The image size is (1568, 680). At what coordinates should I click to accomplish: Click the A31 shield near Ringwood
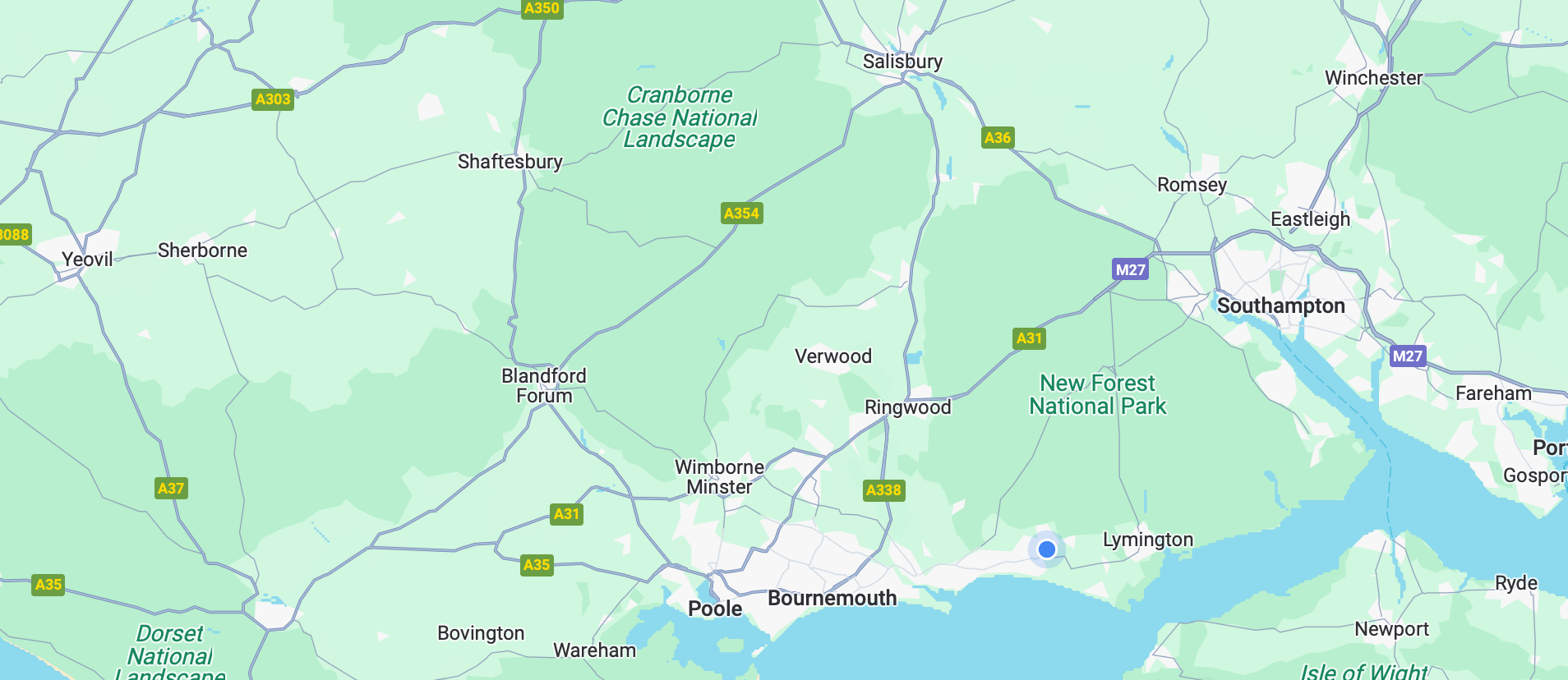tap(1029, 338)
